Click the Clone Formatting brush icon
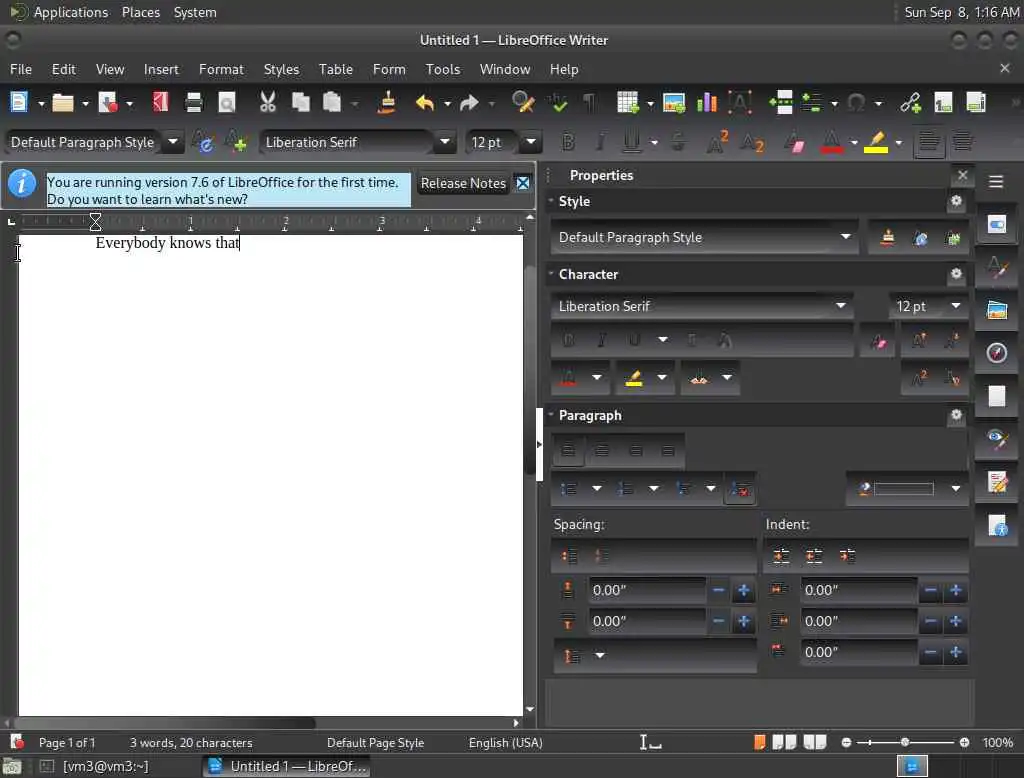The height and width of the screenshot is (778, 1024). (x=387, y=103)
